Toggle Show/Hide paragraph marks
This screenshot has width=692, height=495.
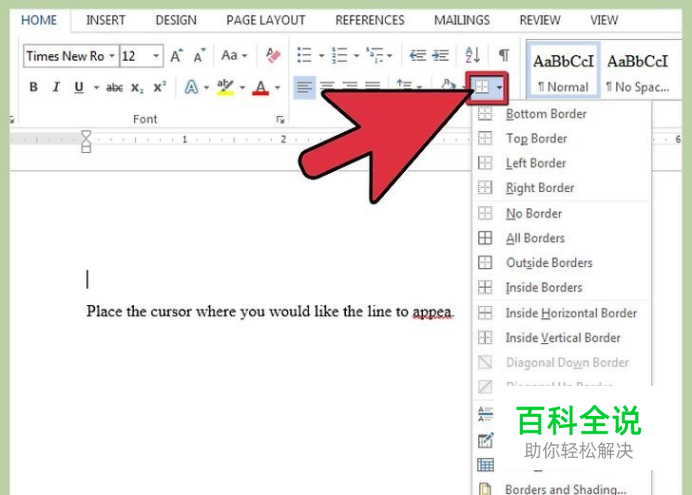(504, 55)
